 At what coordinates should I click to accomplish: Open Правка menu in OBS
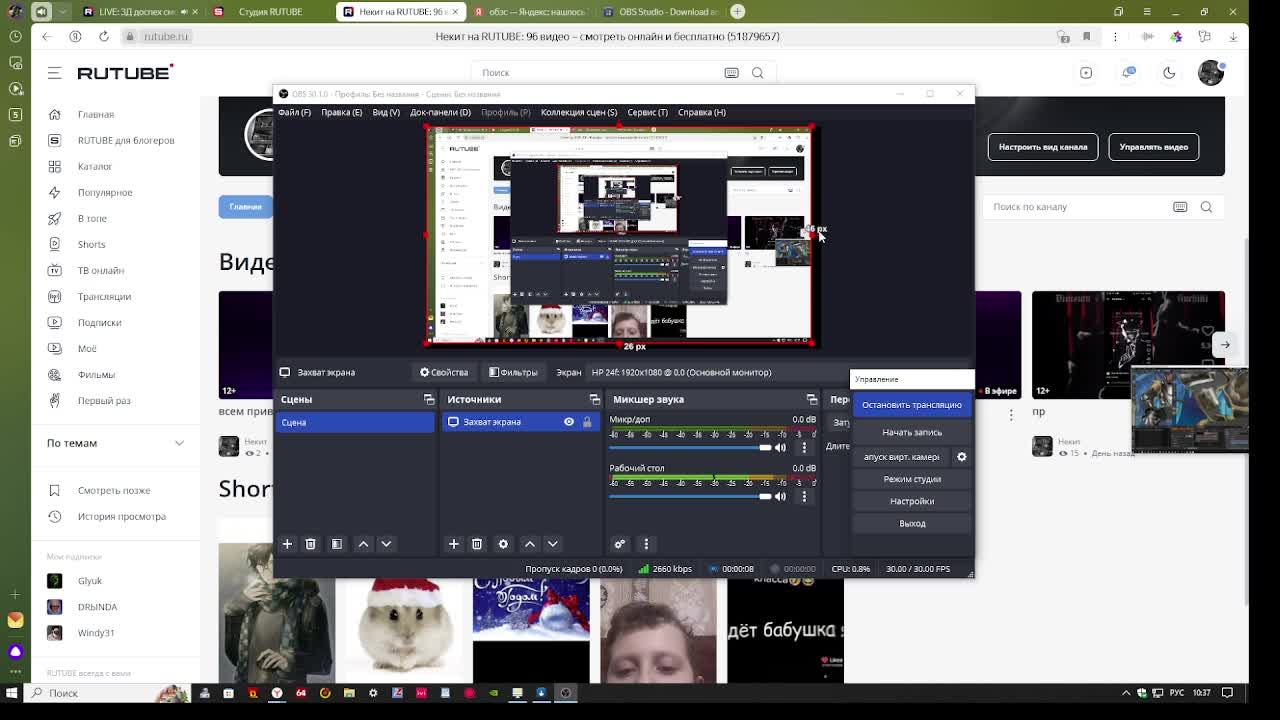[342, 112]
